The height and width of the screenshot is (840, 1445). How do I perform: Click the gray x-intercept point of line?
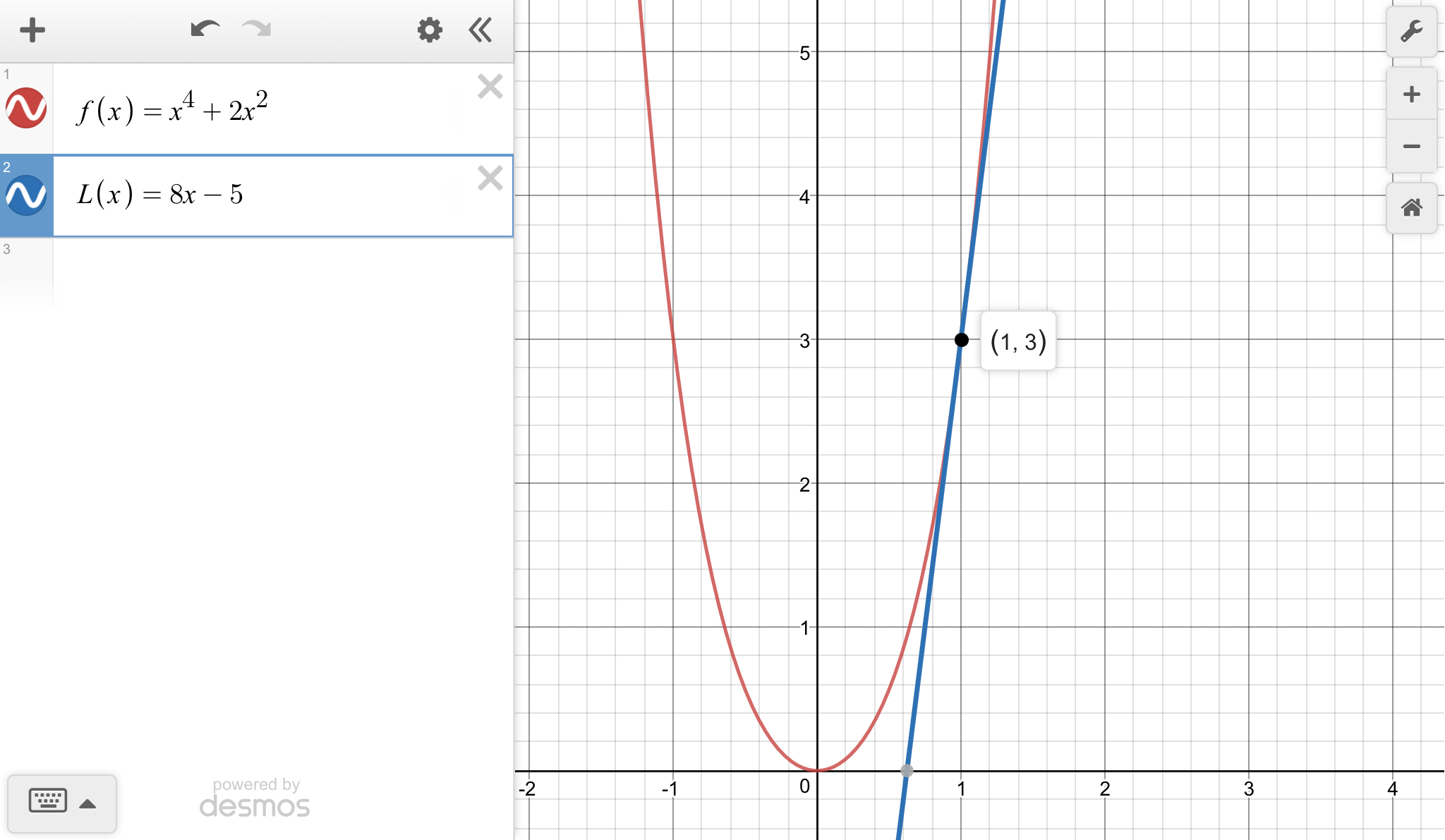pos(907,771)
